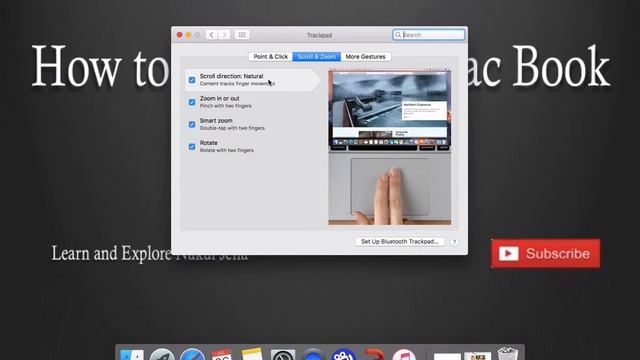Show all preferences via grid icon

click(x=242, y=35)
